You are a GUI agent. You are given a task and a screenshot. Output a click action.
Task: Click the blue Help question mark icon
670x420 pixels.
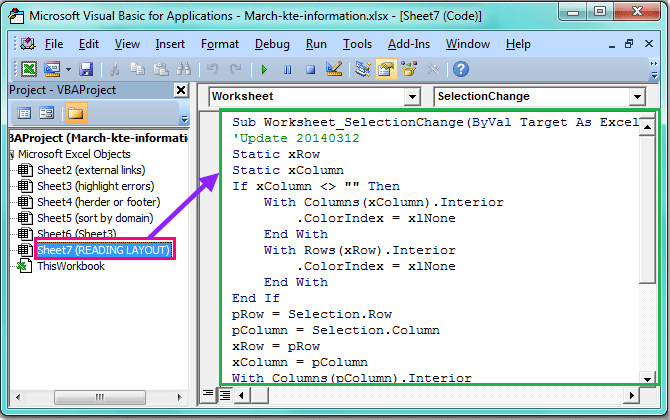pyautogui.click(x=460, y=69)
